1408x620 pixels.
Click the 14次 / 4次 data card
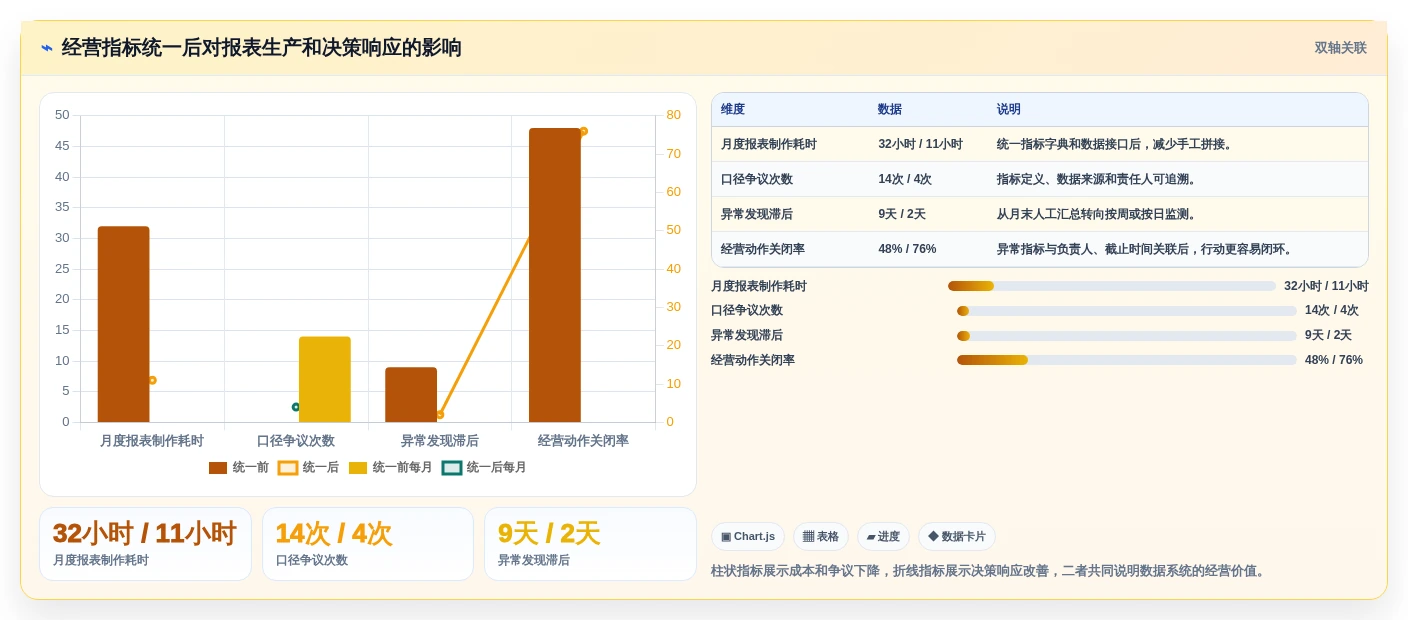(x=368, y=544)
